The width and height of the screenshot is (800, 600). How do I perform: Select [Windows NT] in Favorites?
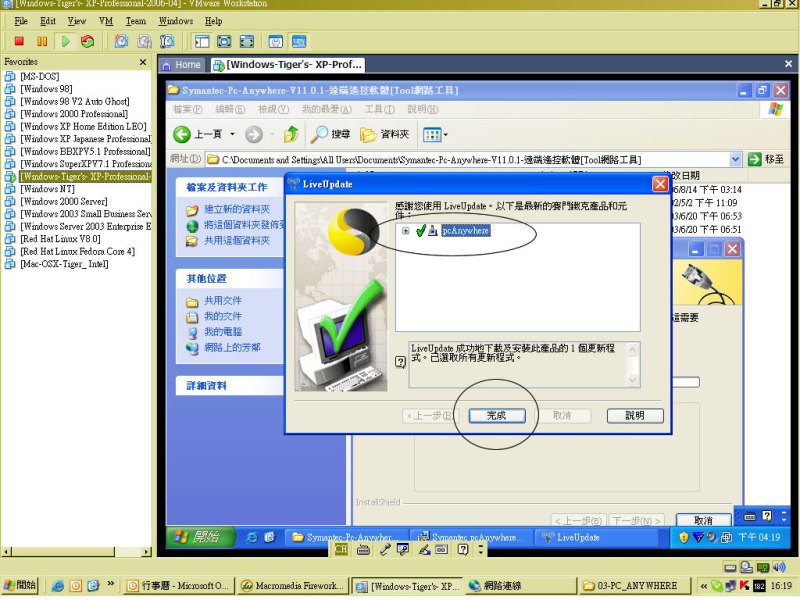point(47,189)
